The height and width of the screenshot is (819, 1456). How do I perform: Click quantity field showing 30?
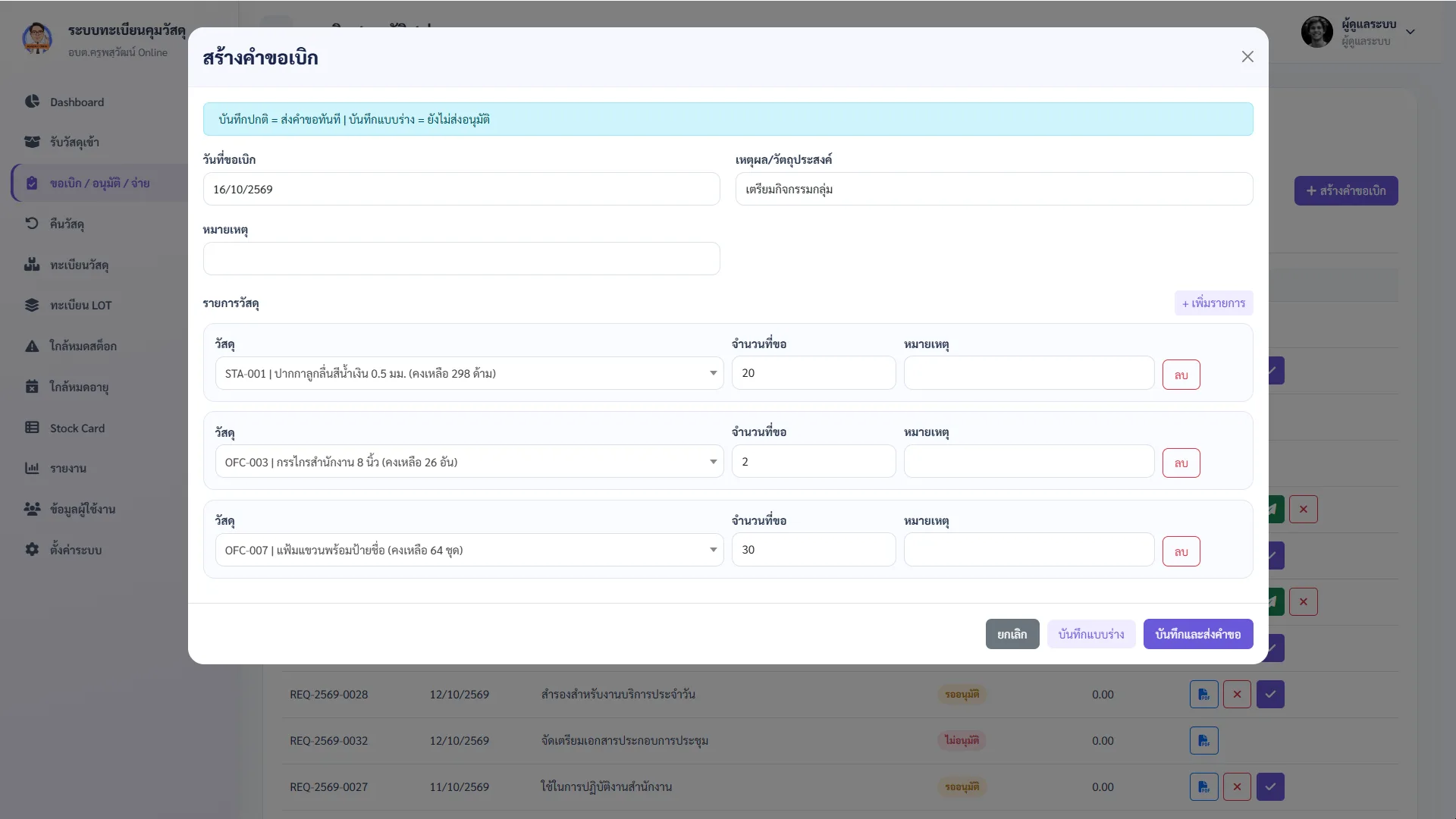point(814,550)
